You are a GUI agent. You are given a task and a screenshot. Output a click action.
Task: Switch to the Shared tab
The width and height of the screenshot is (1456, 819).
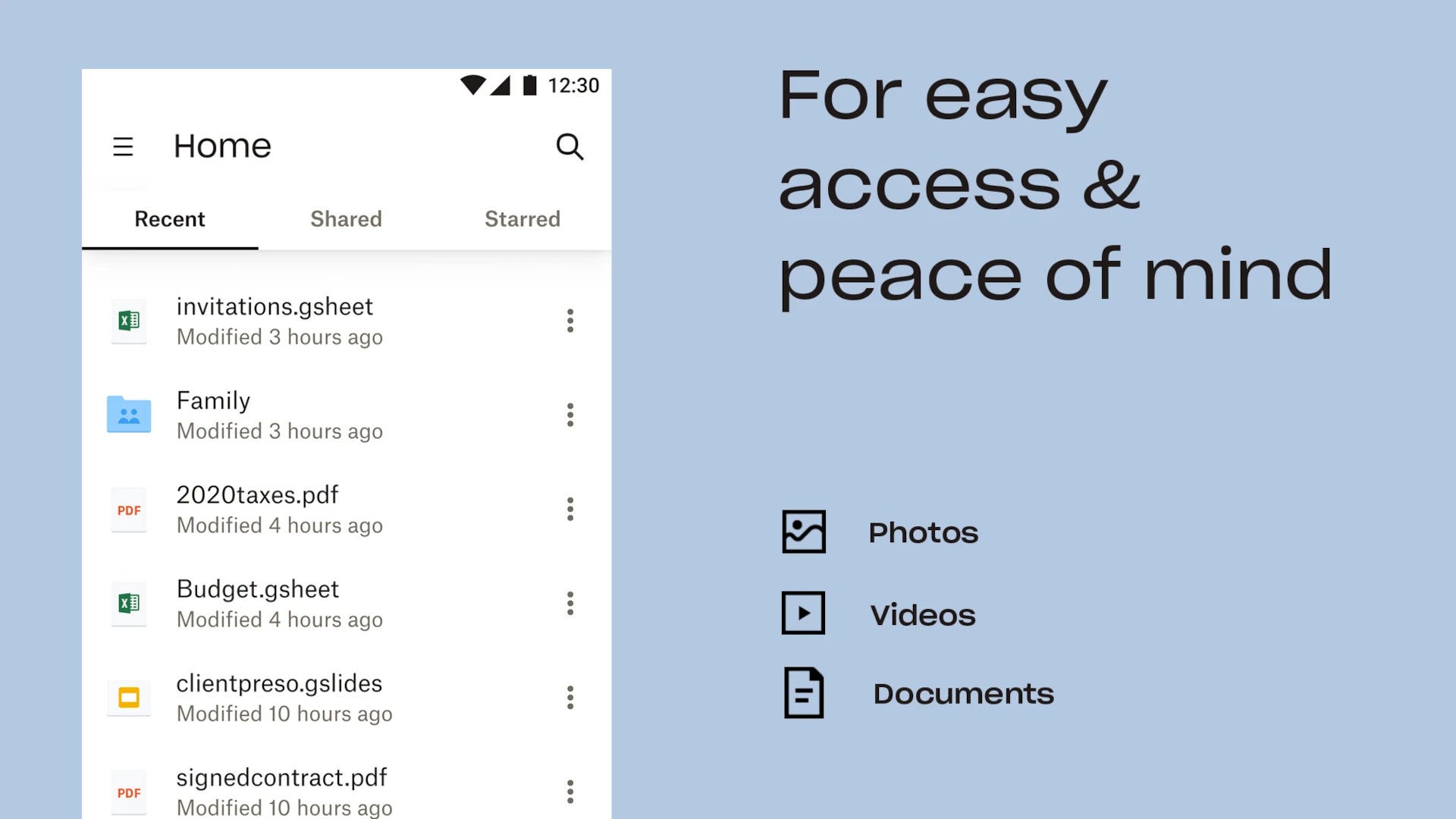[346, 219]
